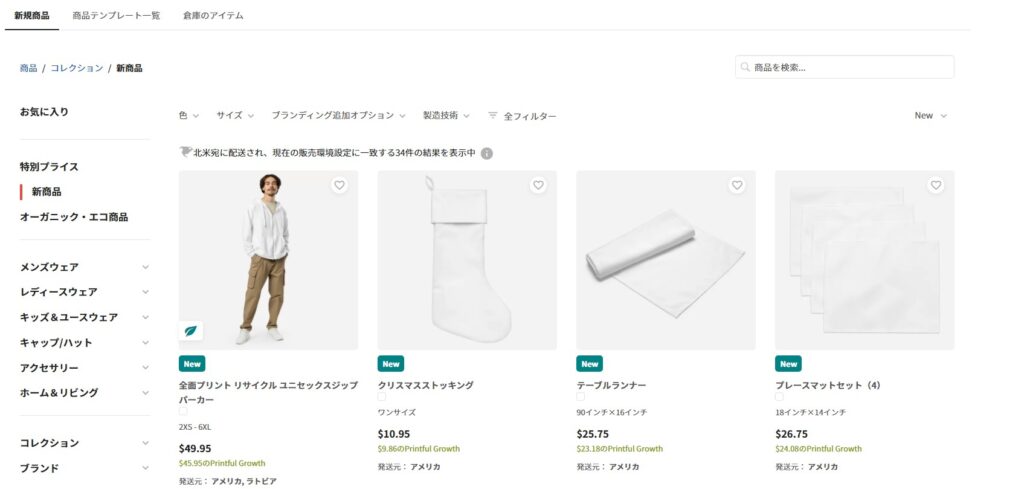Open the クリスマスストッキング product image
Image resolution: width=1024 pixels, height=489 pixels.
click(x=467, y=260)
